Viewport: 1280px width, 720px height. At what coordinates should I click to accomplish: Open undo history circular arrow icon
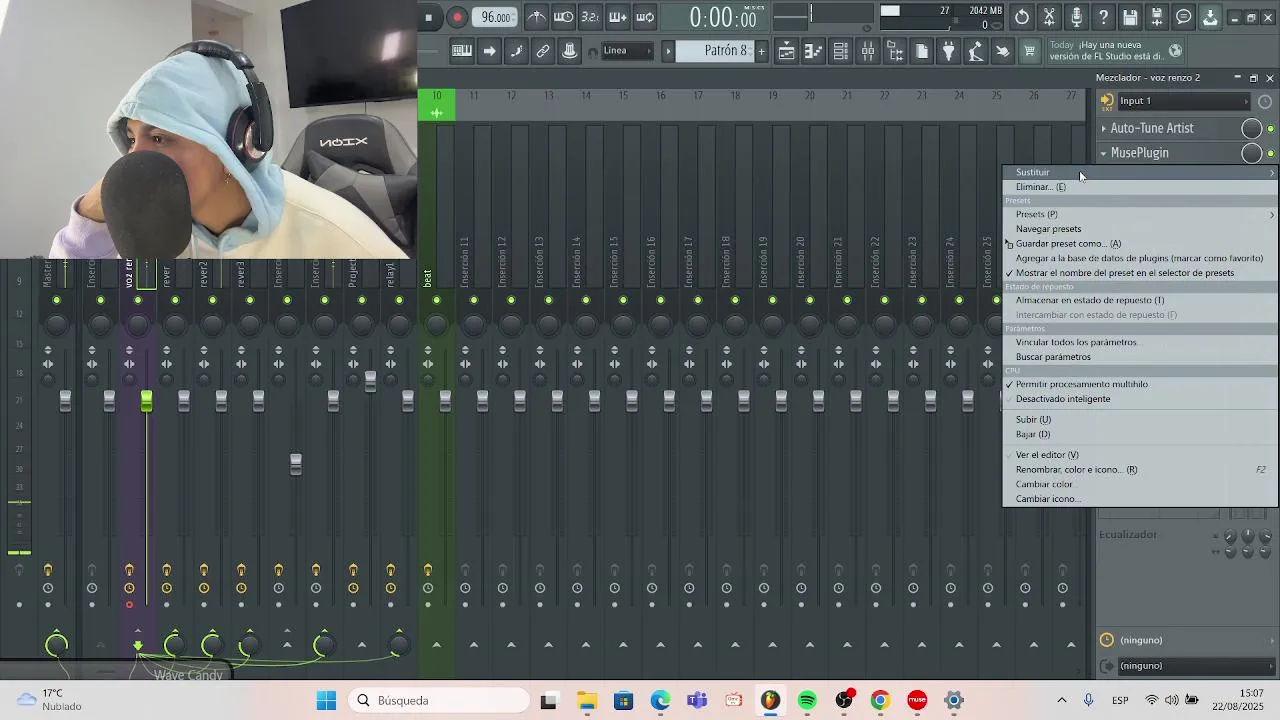[x=1022, y=17]
